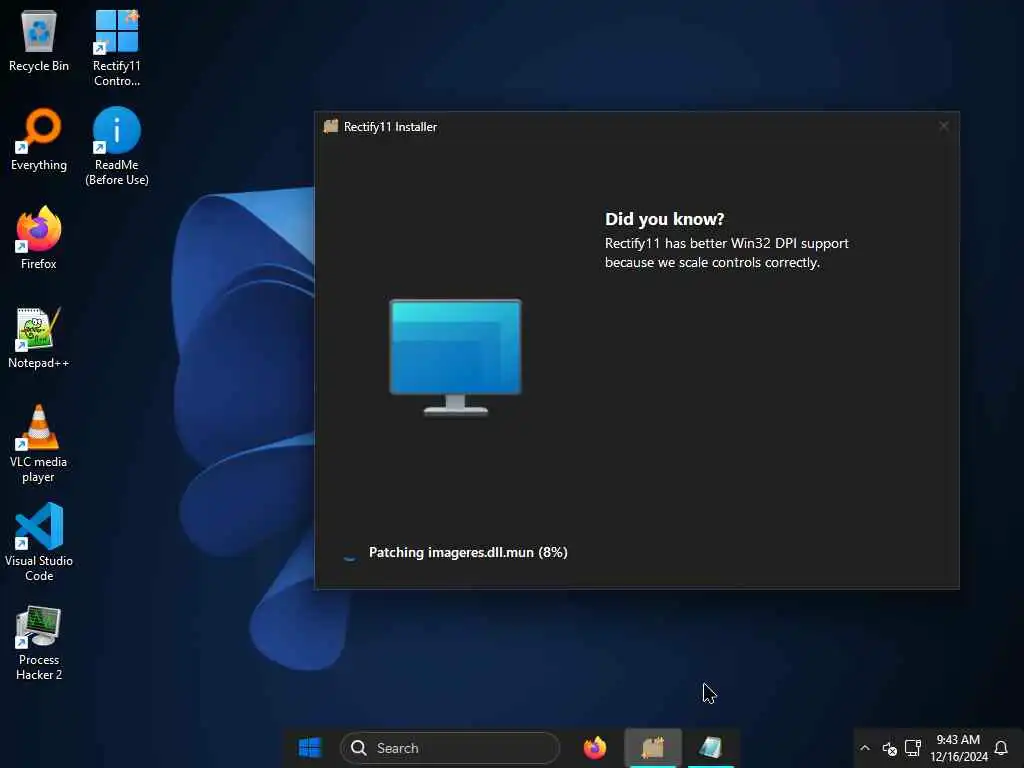This screenshot has height=768, width=1024.
Task: Close the Rectify11 Installer window
Action: point(944,126)
